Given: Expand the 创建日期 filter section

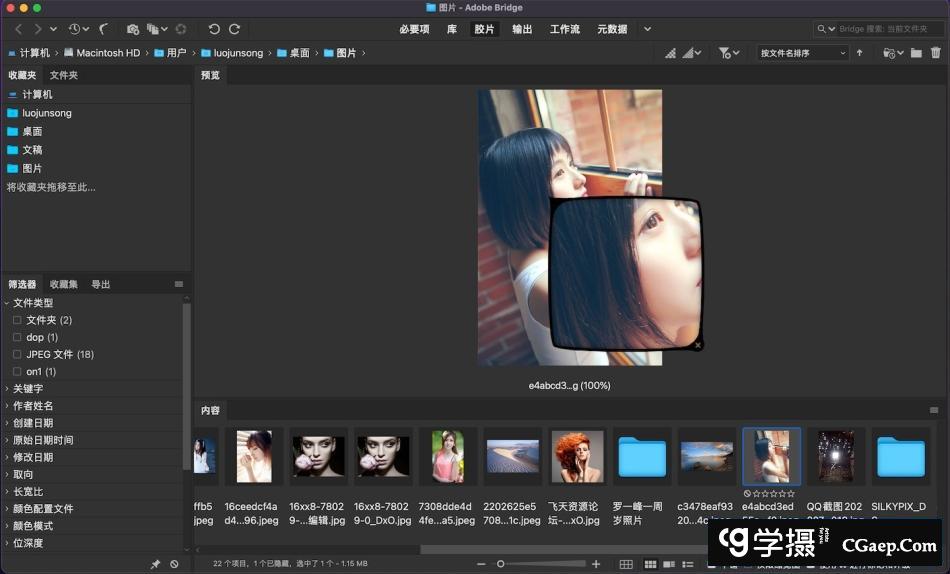Looking at the screenshot, I should tap(33, 423).
